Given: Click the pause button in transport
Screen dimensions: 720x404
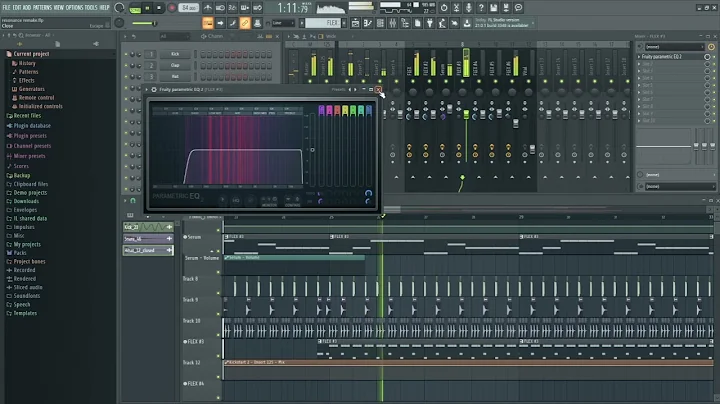Looking at the screenshot, I should 147,8.
